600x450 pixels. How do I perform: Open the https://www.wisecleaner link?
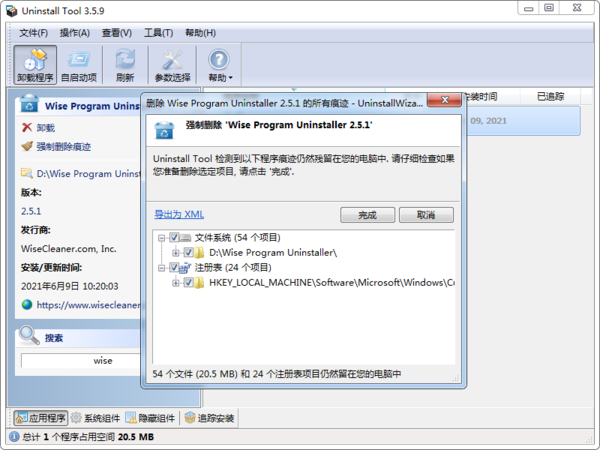point(88,305)
